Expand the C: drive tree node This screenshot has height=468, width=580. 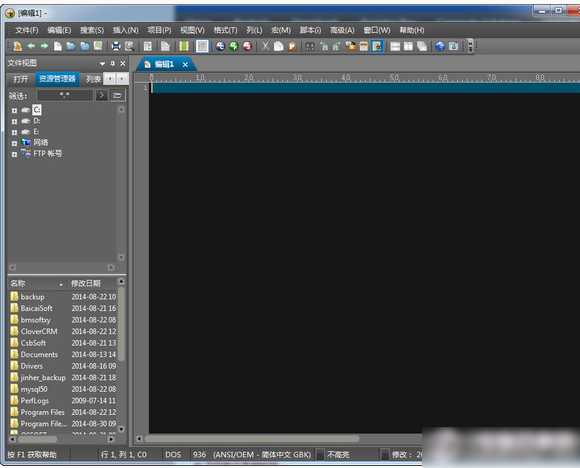click(14, 110)
